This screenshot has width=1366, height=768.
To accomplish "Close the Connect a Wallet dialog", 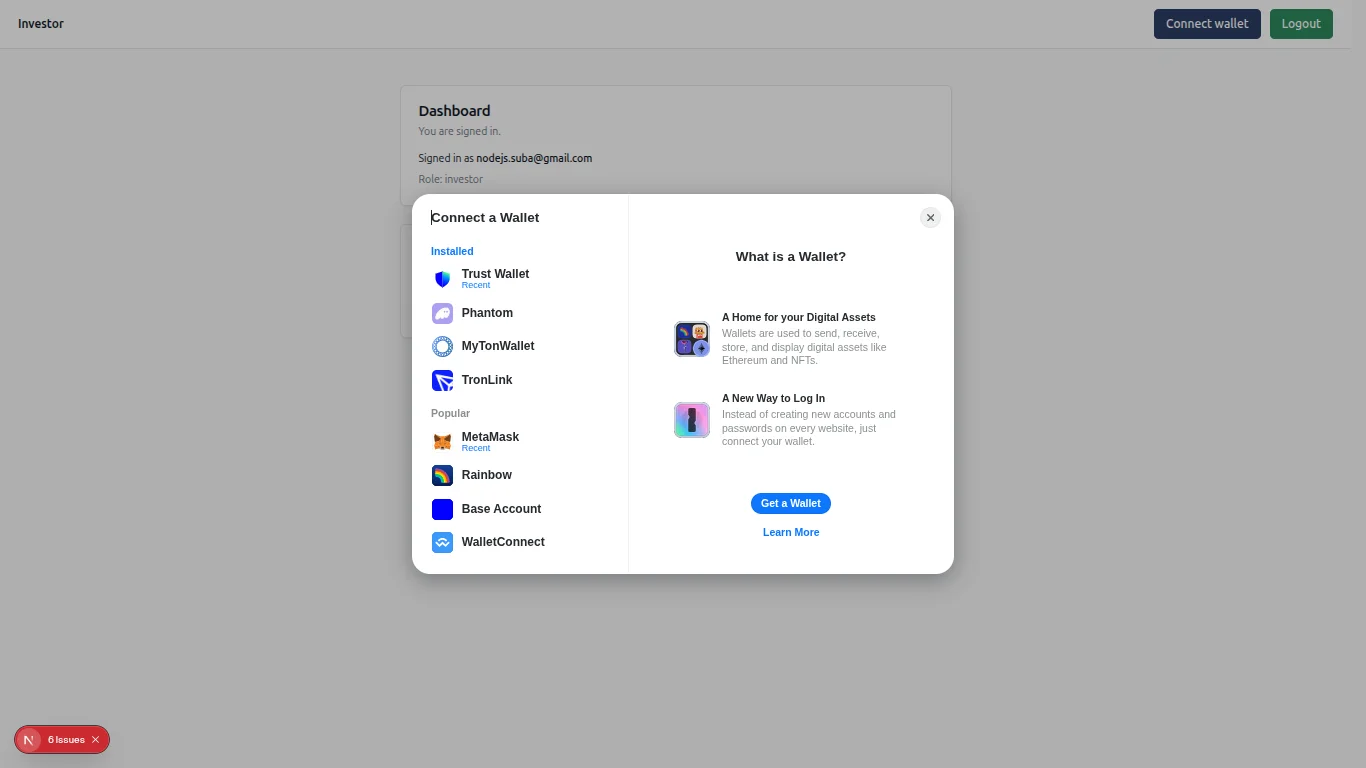I will (x=930, y=217).
